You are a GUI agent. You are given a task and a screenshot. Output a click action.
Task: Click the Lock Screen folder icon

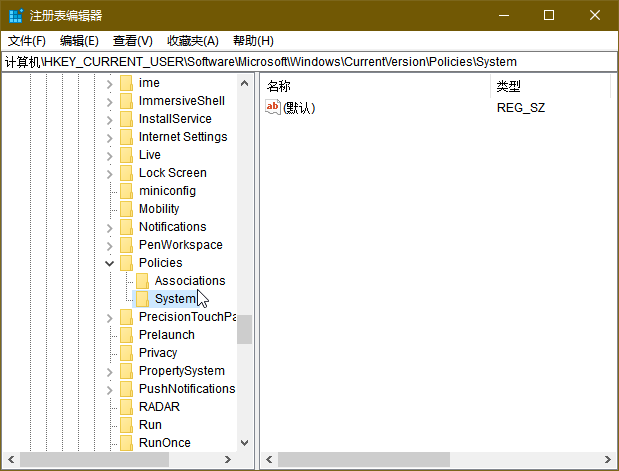[x=126, y=173]
